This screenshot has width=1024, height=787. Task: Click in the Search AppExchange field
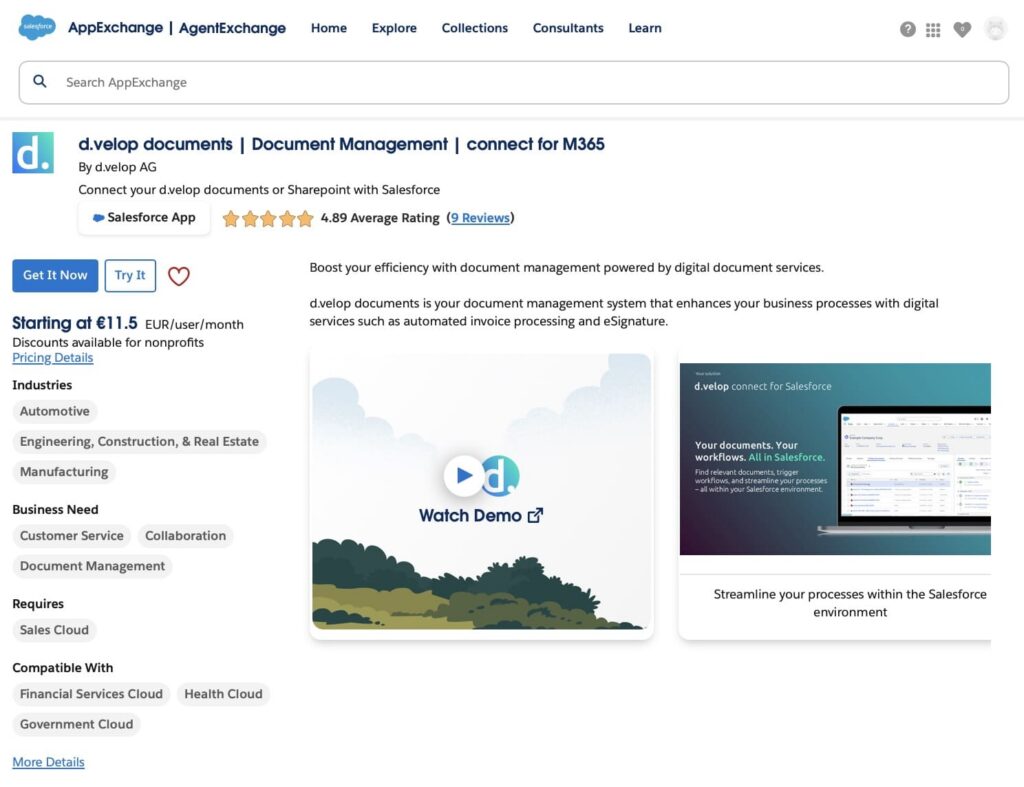(520, 82)
